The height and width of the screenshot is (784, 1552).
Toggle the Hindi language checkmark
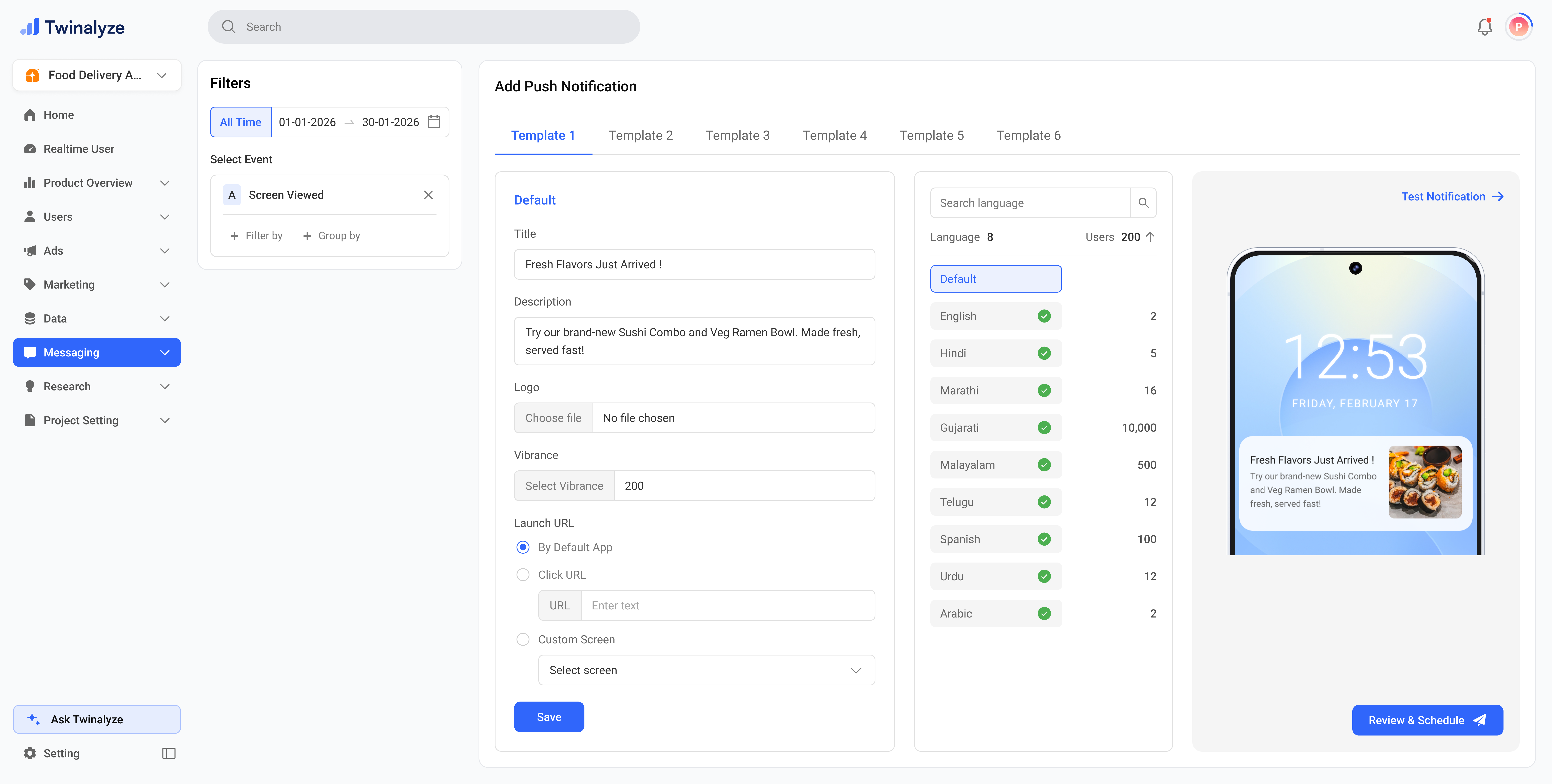point(1044,353)
